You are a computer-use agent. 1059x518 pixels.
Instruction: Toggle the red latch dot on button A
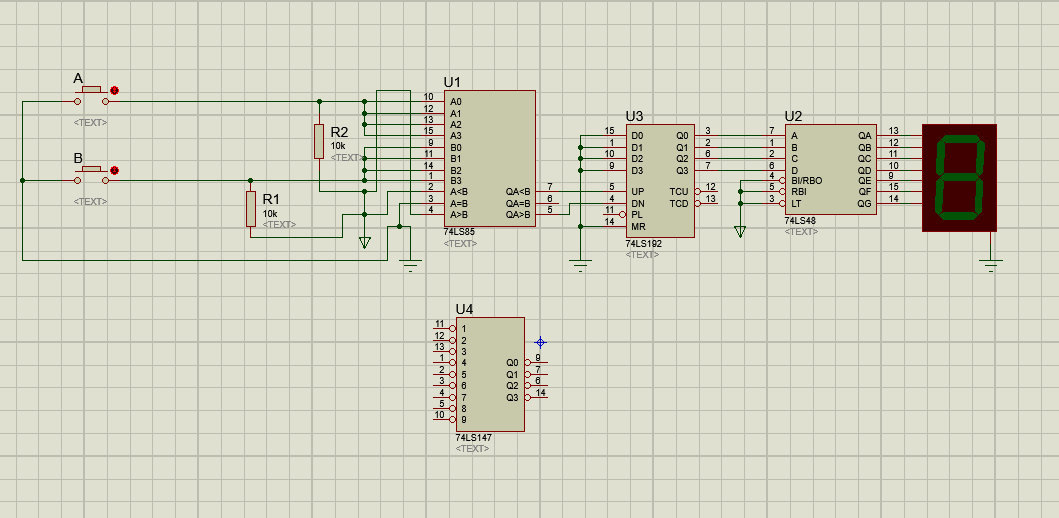click(114, 91)
